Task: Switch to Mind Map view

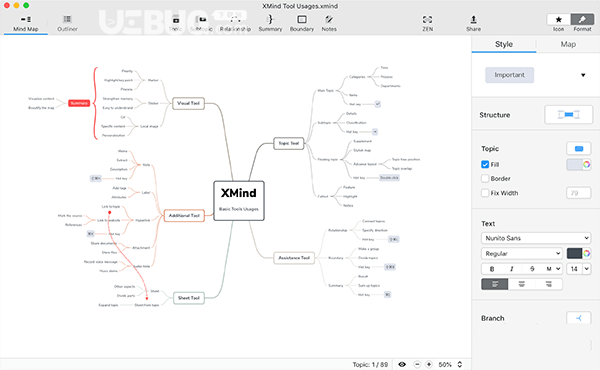Action: coord(26,23)
